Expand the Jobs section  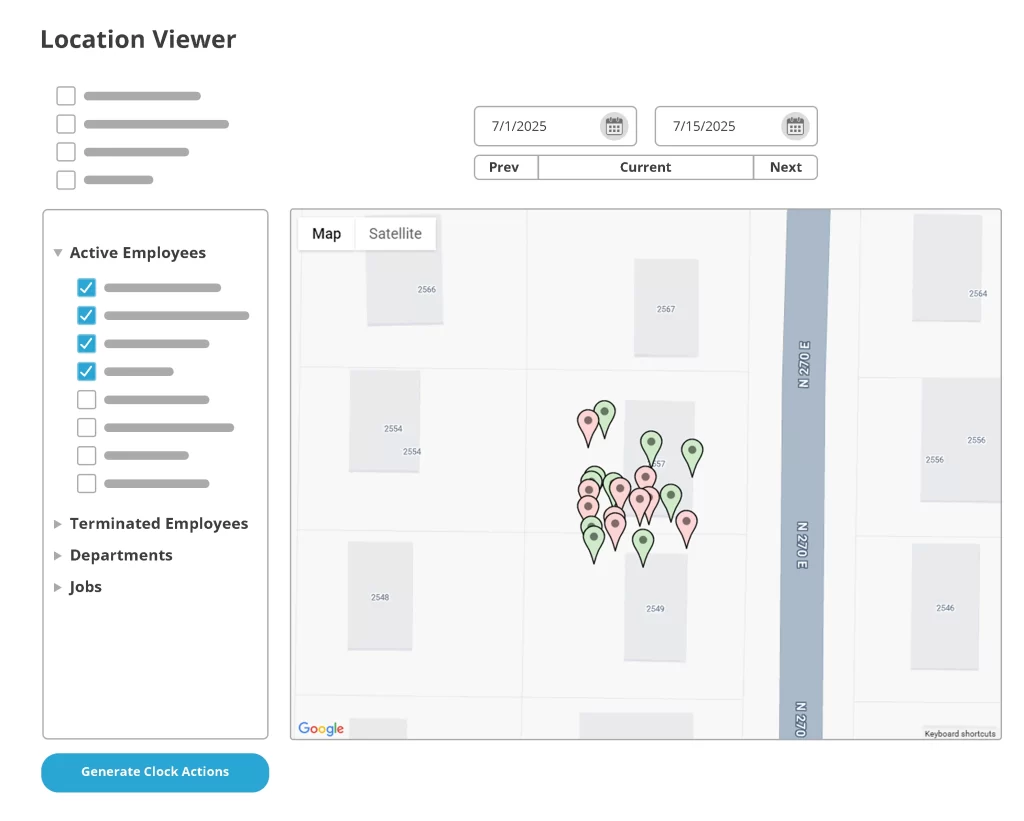click(58, 588)
